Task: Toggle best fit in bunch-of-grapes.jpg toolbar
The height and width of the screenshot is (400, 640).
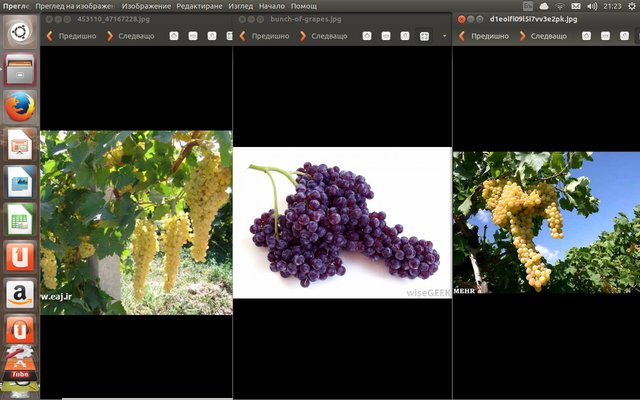Action: [x=423, y=36]
